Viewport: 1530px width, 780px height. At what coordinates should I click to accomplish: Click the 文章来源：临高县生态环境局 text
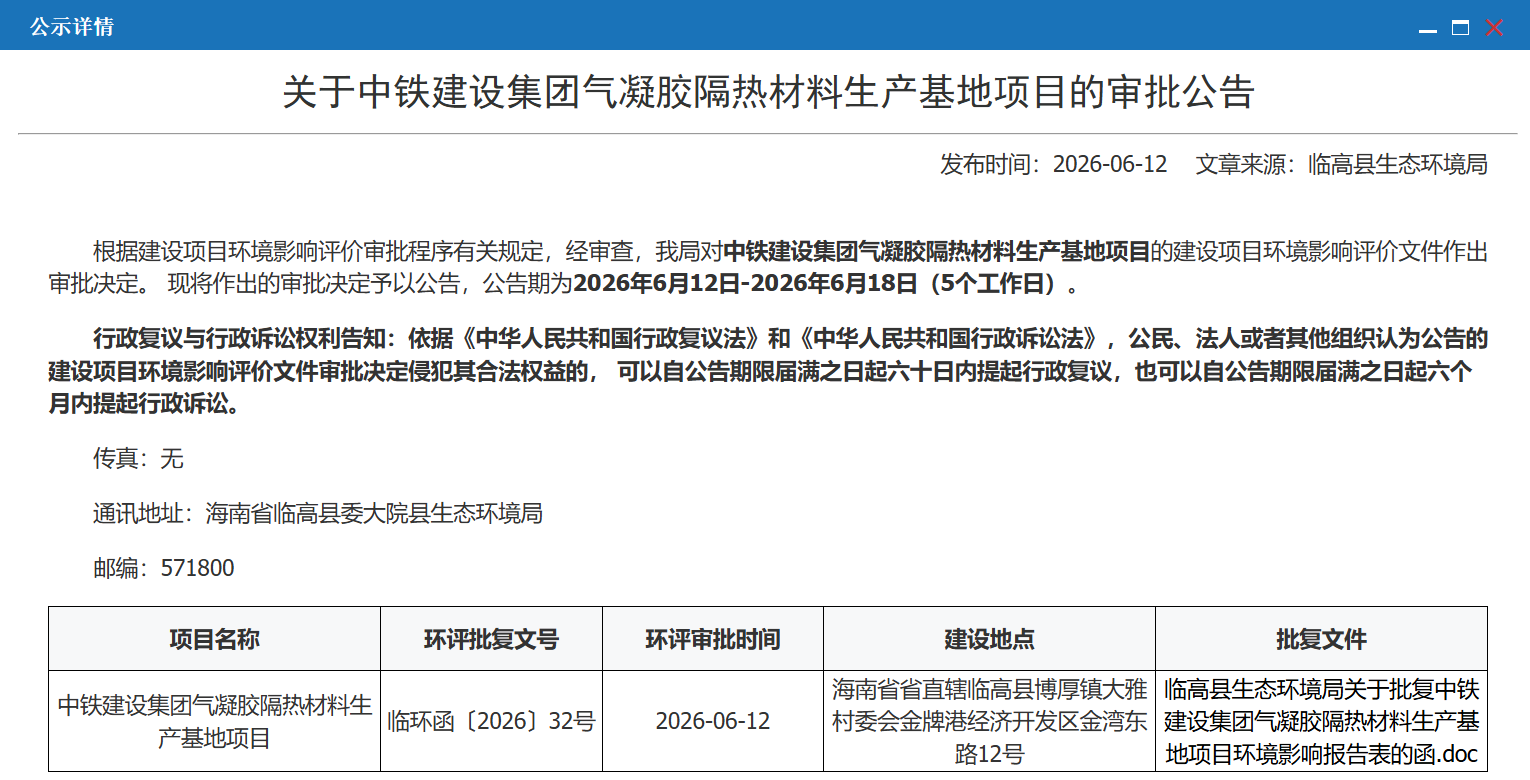click(1342, 164)
